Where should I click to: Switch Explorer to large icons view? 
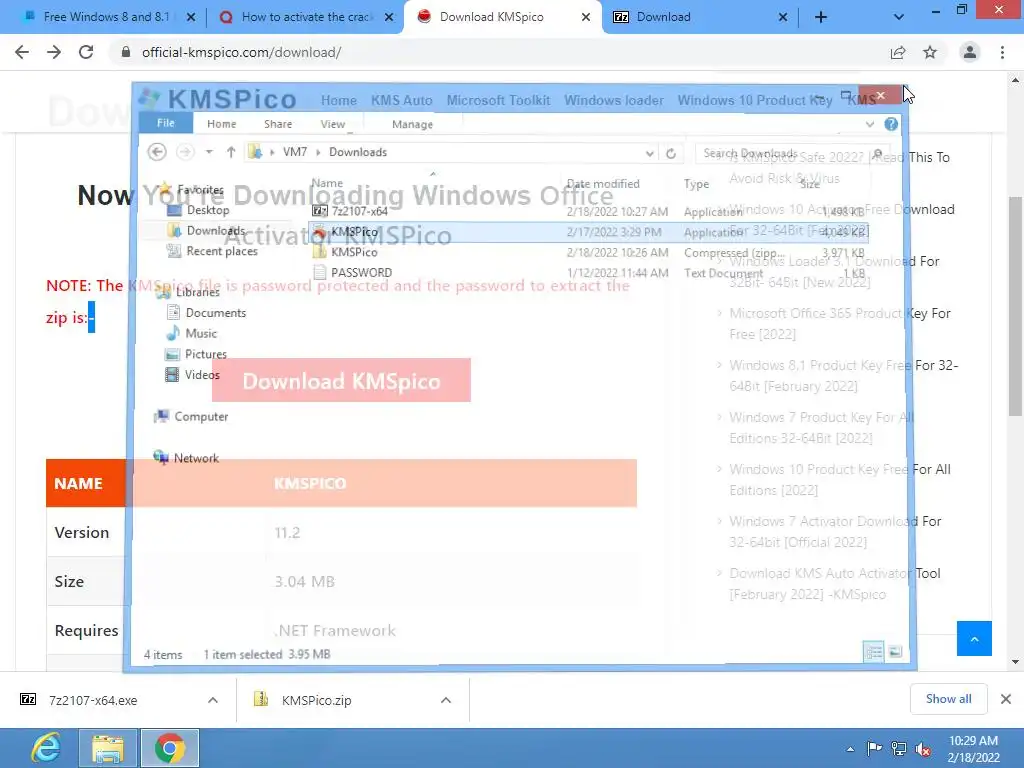pos(895,652)
